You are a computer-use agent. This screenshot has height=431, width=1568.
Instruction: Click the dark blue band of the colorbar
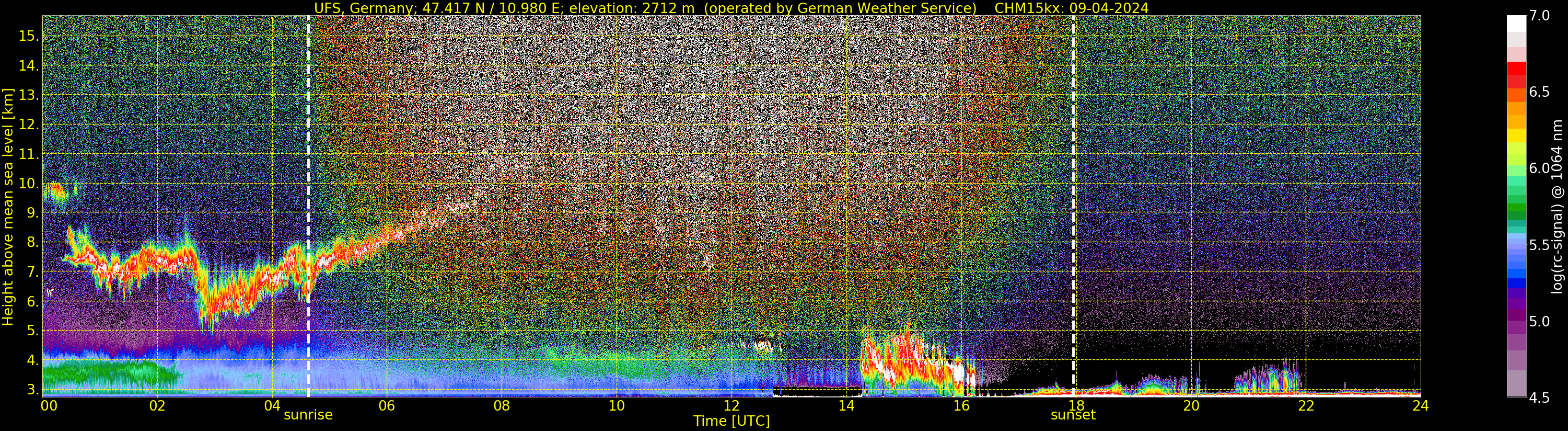(1516, 283)
